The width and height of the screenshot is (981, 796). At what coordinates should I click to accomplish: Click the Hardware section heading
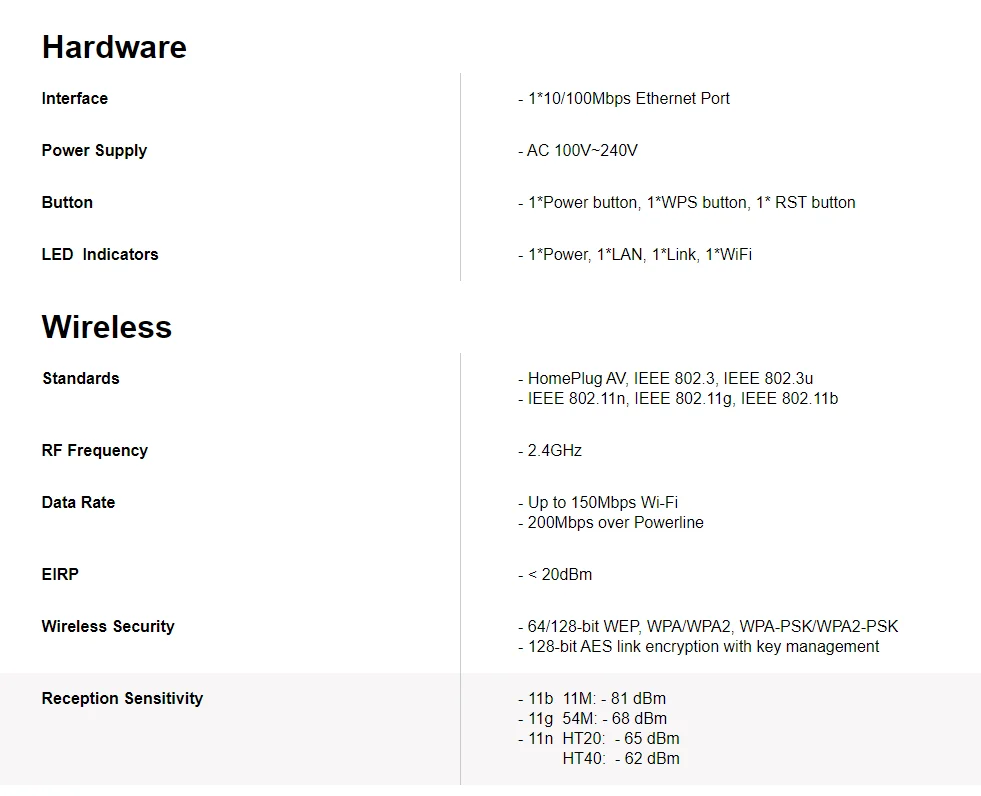114,47
